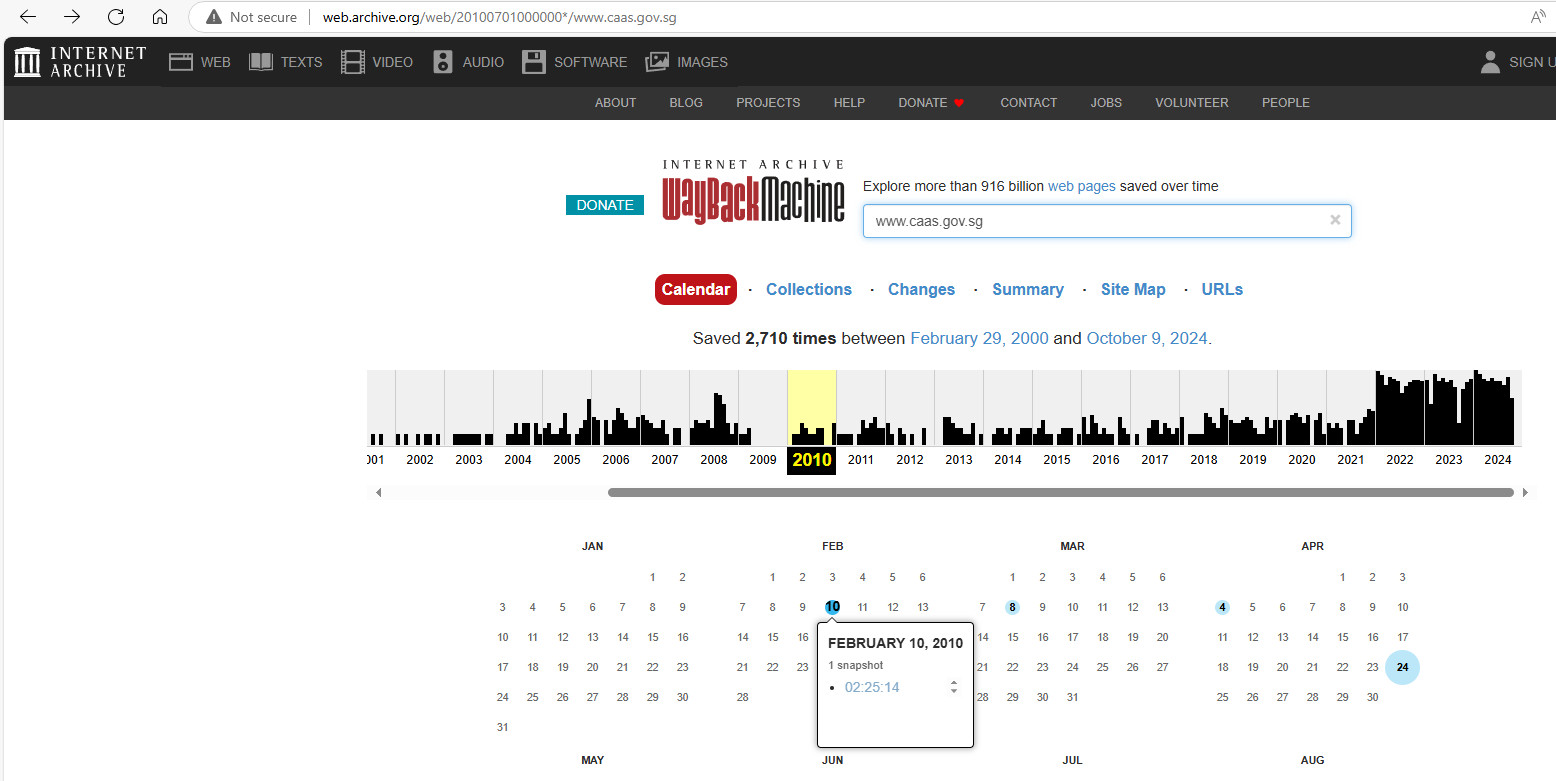The image size is (1556, 781).
Task: Select year 2022 on the timeline
Action: tap(1400, 460)
